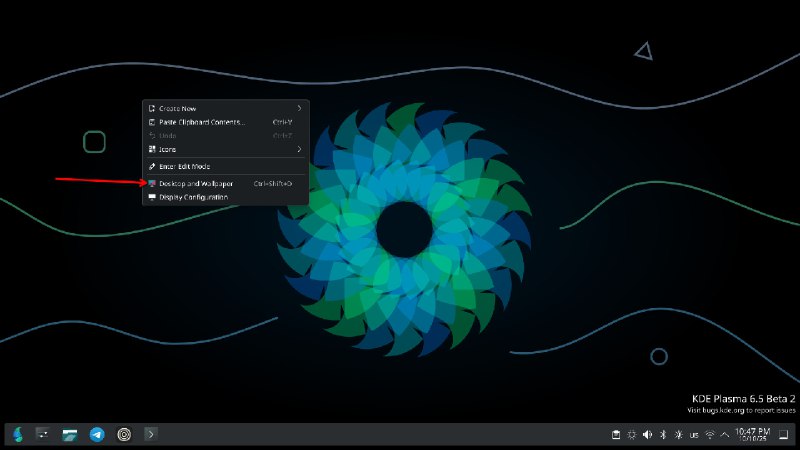
Task: Launch Telegram from the task manager
Action: click(x=97, y=434)
